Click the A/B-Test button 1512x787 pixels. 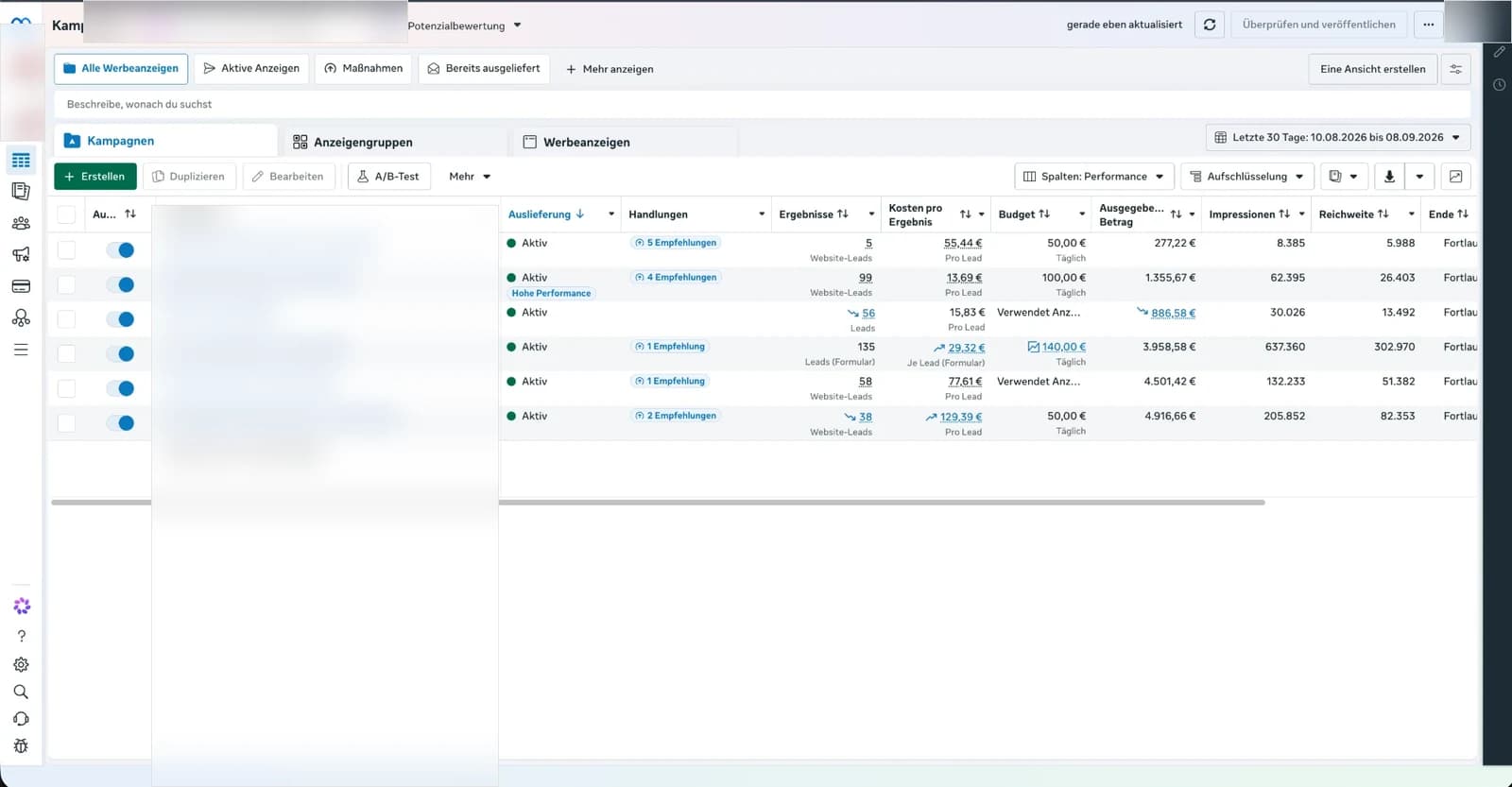[x=389, y=177]
